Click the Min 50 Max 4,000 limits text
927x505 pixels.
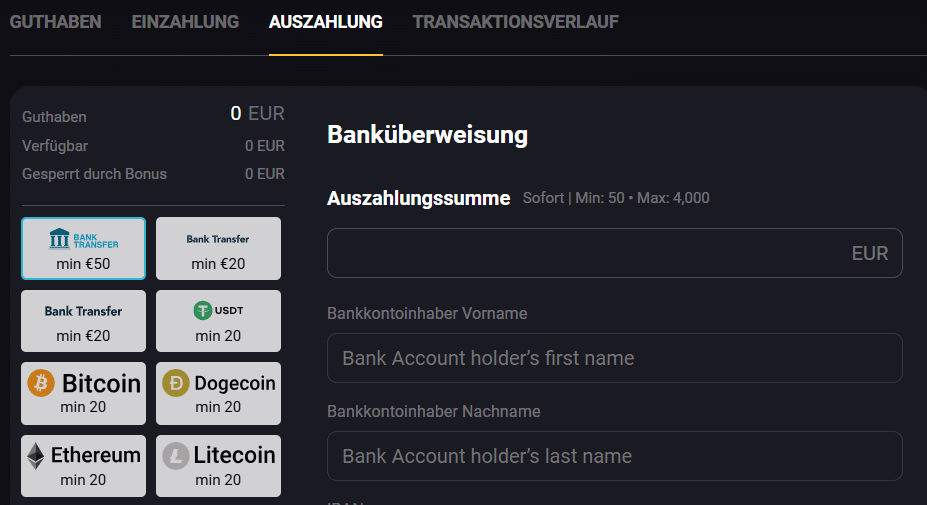pyautogui.click(x=616, y=198)
